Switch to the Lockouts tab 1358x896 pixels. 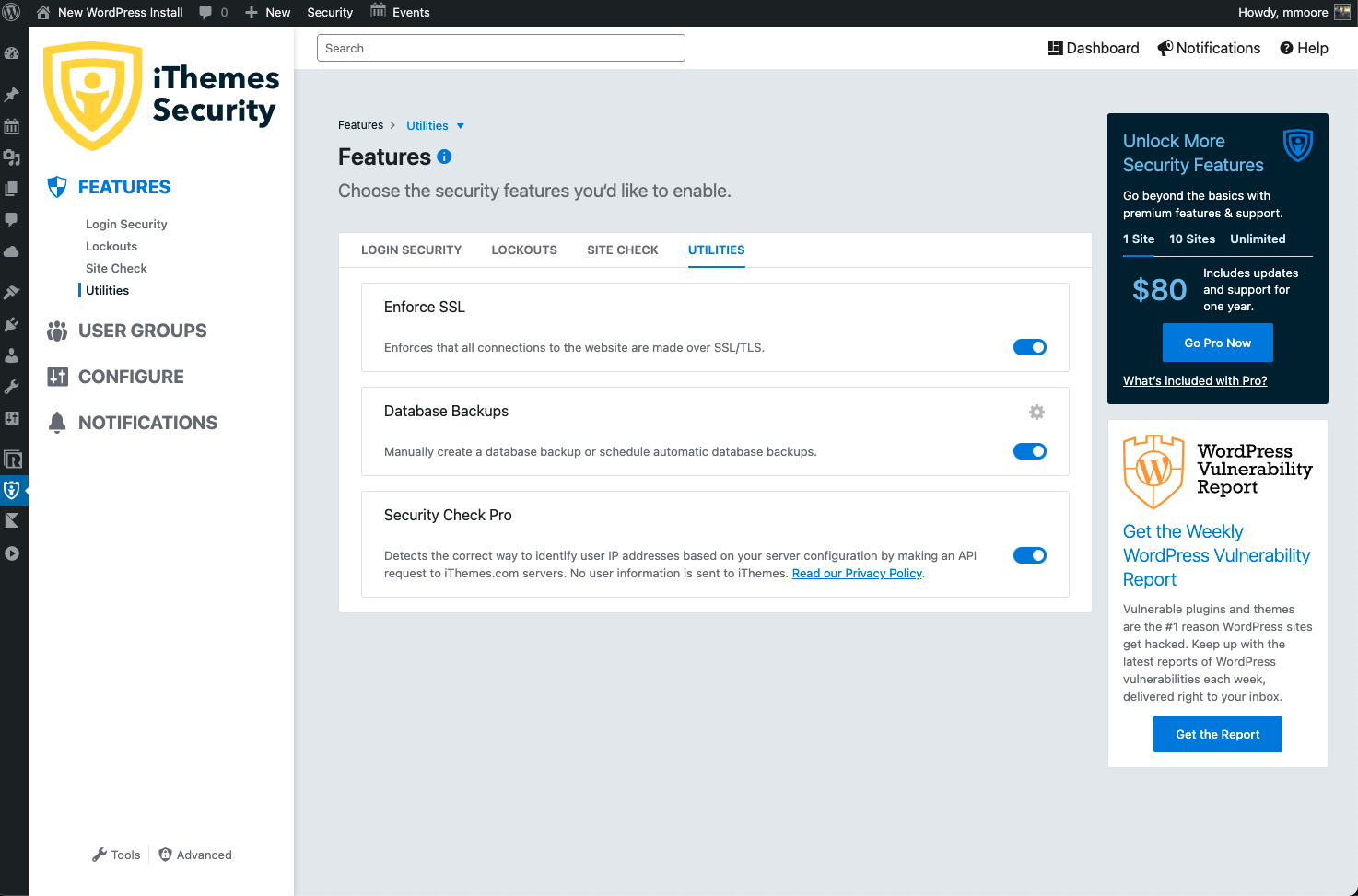(x=524, y=250)
